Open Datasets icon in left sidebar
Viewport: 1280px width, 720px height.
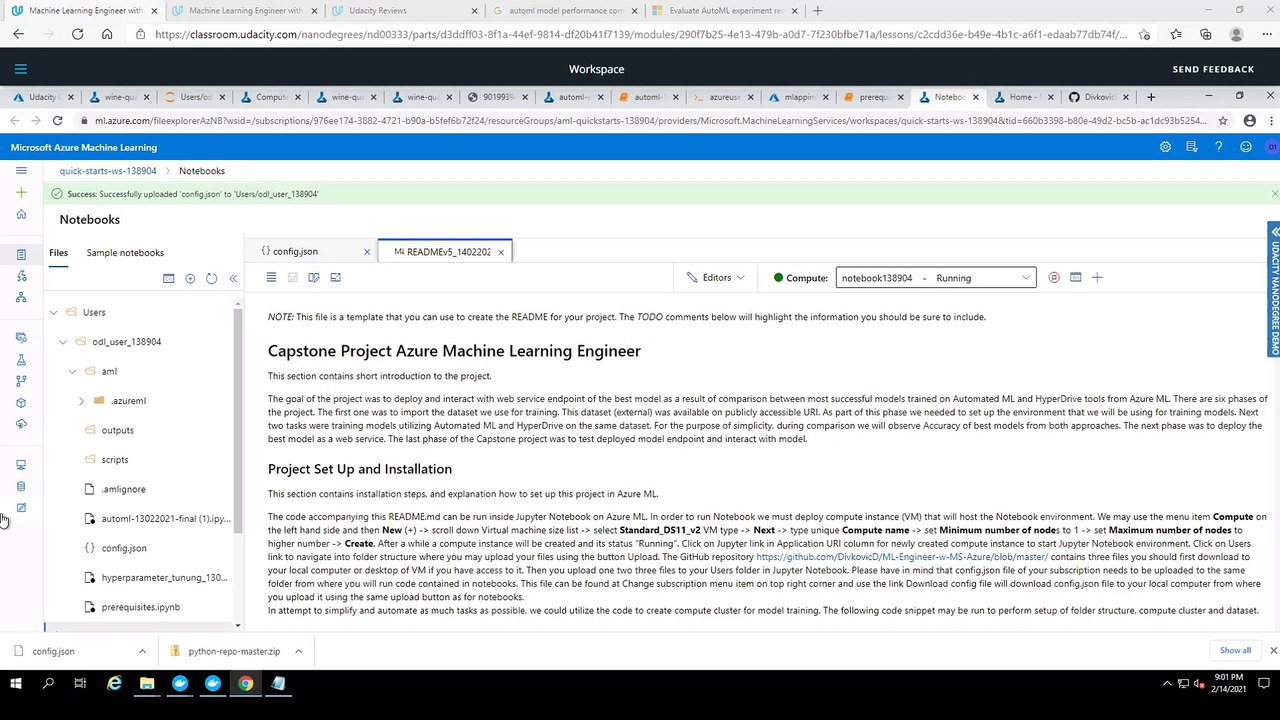[x=21, y=338]
